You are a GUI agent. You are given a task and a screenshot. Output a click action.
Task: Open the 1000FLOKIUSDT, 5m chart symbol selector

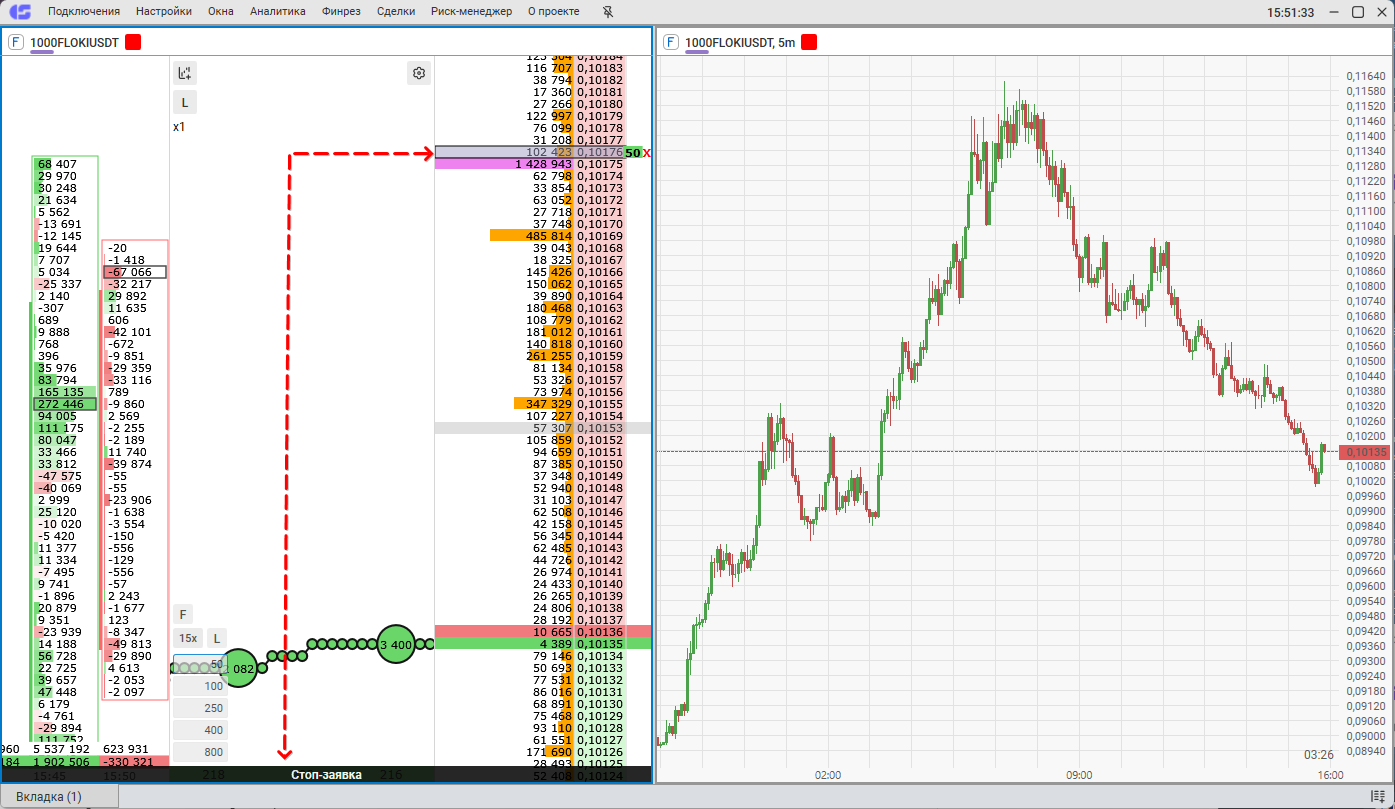tap(740, 42)
